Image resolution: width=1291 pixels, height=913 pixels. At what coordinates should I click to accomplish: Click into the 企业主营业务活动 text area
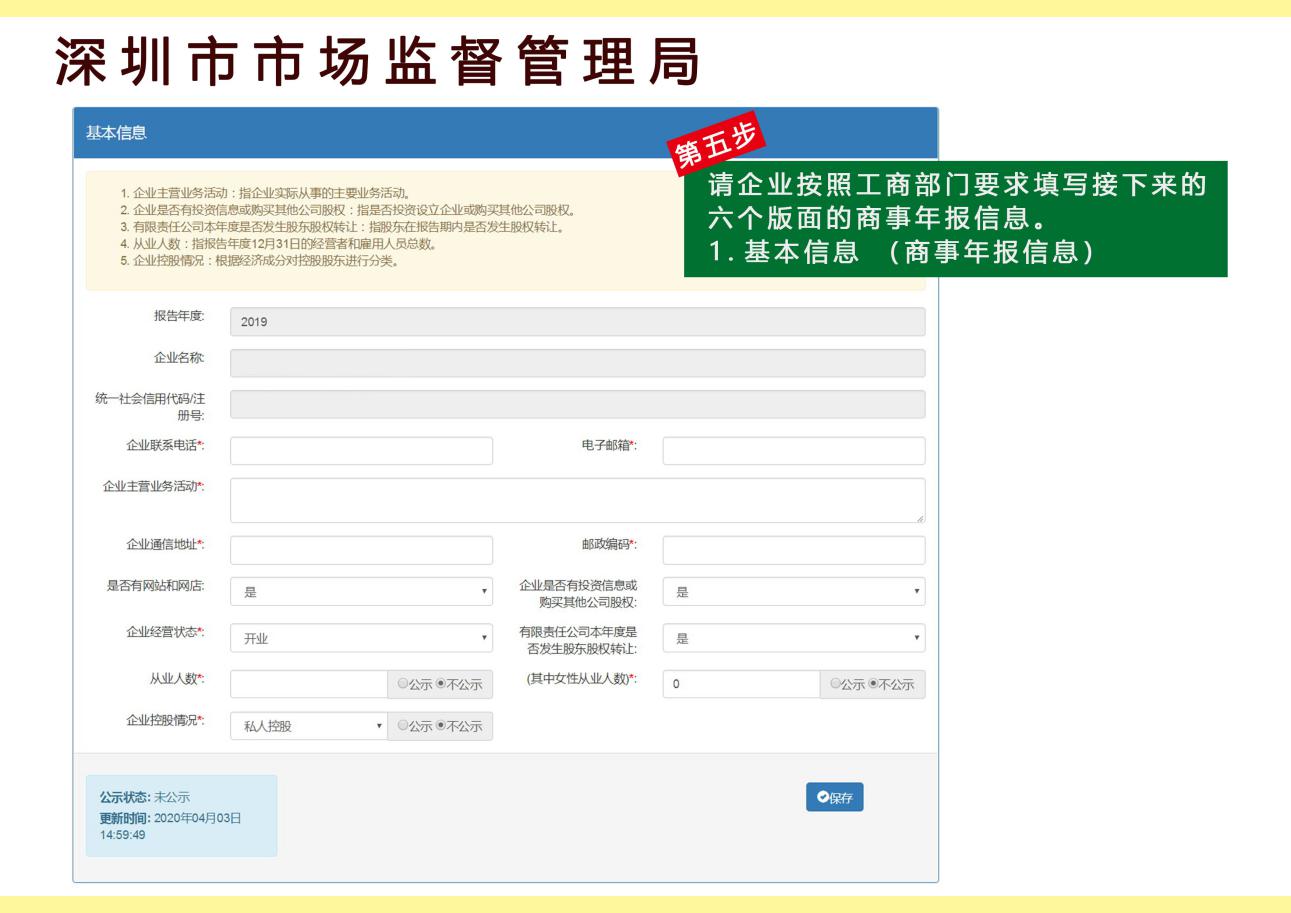coord(578,500)
